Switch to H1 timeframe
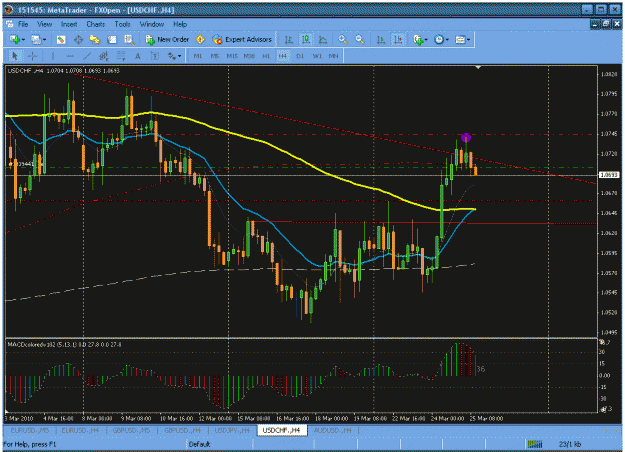Image resolution: width=625 pixels, height=452 pixels. (x=266, y=56)
